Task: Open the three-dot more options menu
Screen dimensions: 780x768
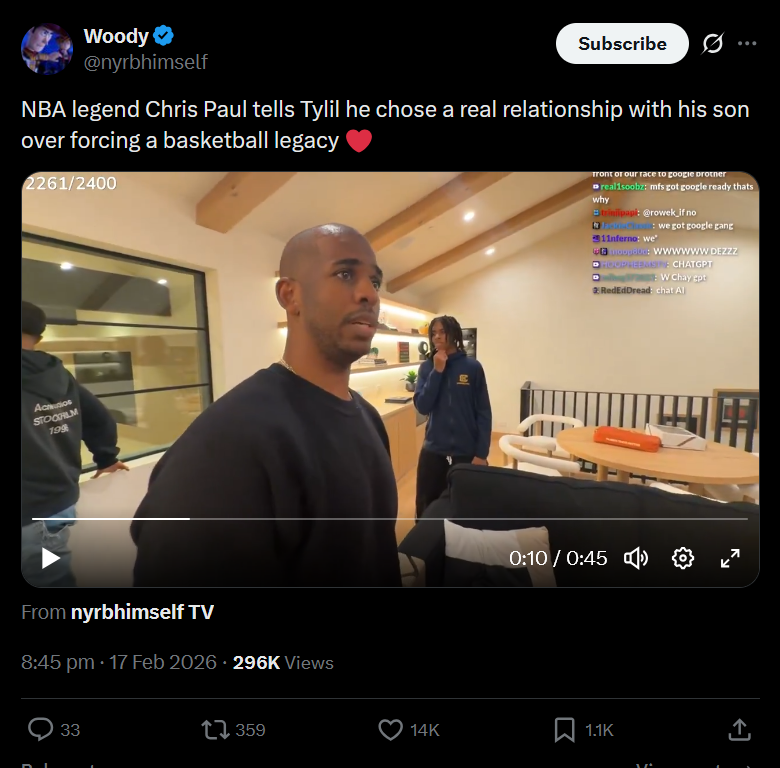Action: click(747, 44)
